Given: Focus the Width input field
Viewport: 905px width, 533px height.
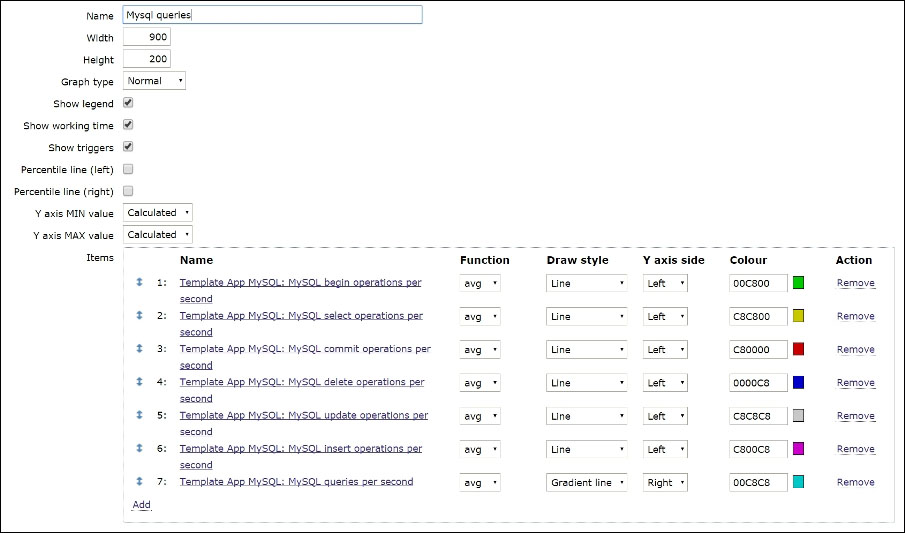Looking at the screenshot, I should (146, 37).
